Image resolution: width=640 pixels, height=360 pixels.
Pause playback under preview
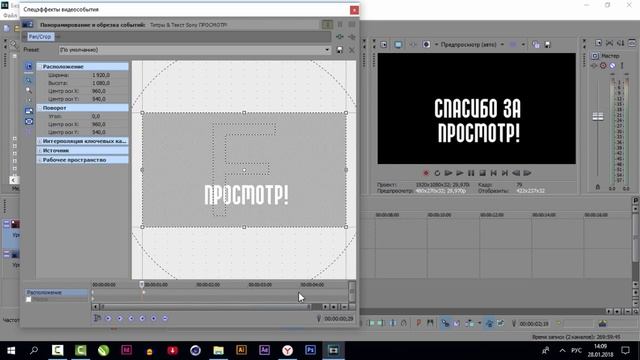click(471, 173)
